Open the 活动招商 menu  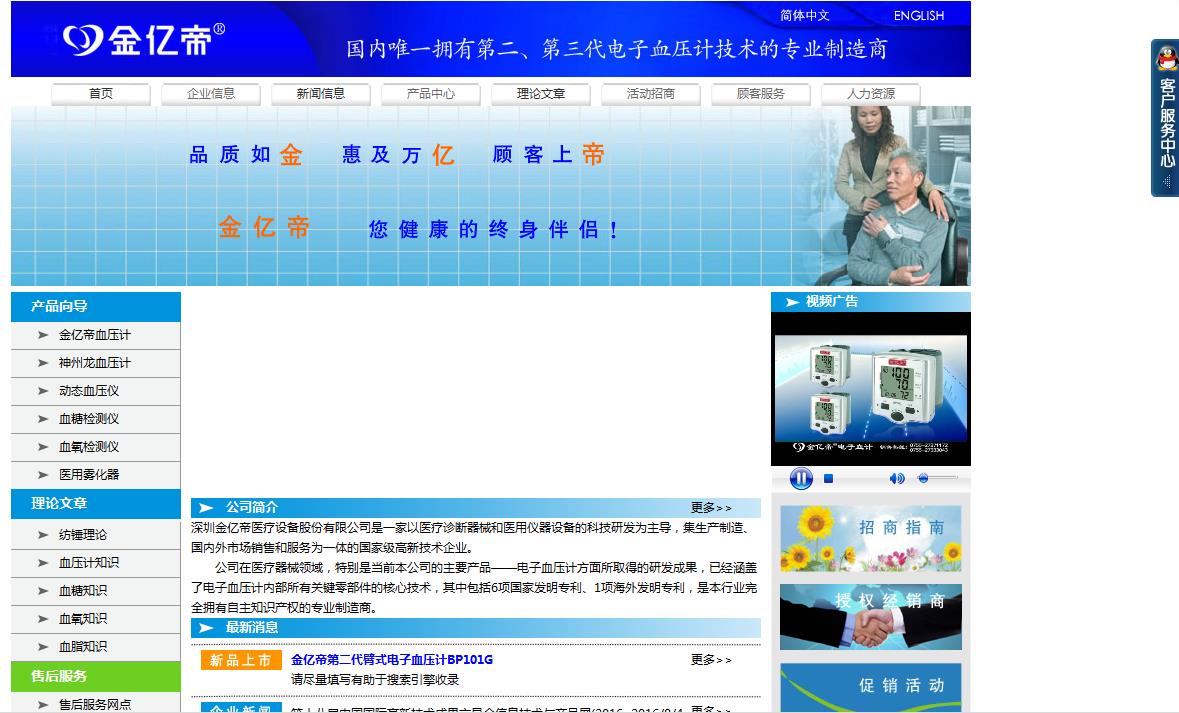point(650,94)
